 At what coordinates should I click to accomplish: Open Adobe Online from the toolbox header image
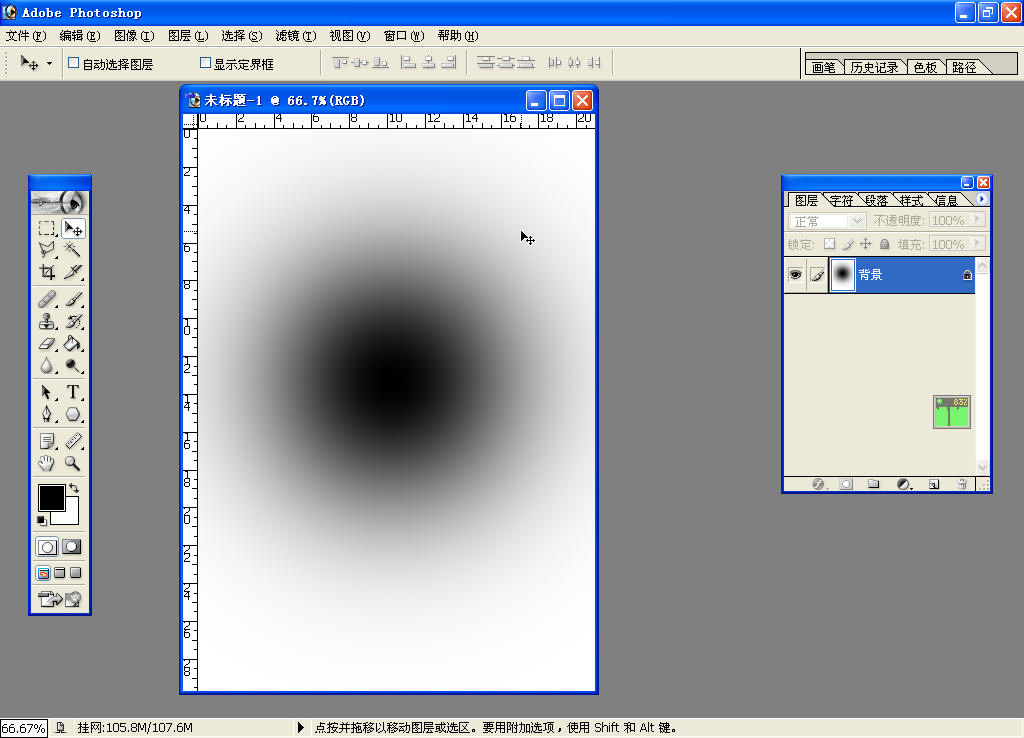click(x=59, y=202)
